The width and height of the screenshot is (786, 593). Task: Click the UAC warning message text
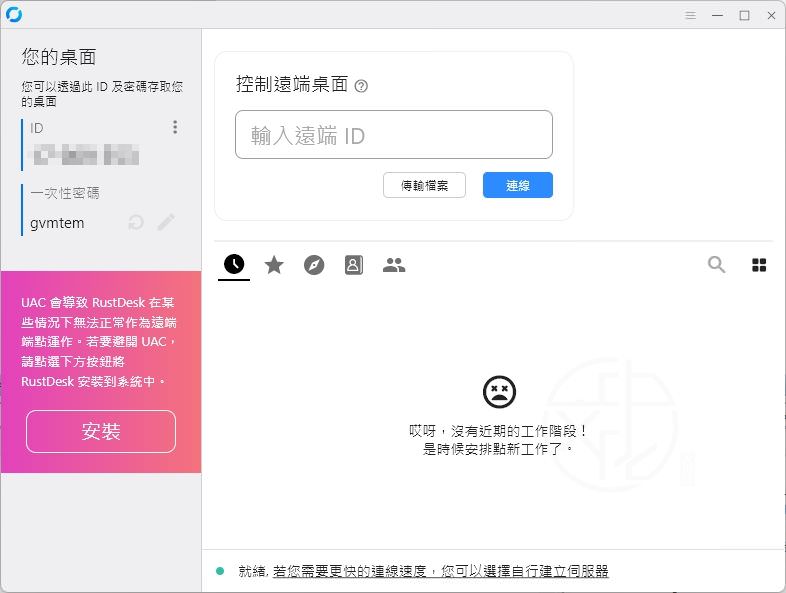(99, 342)
